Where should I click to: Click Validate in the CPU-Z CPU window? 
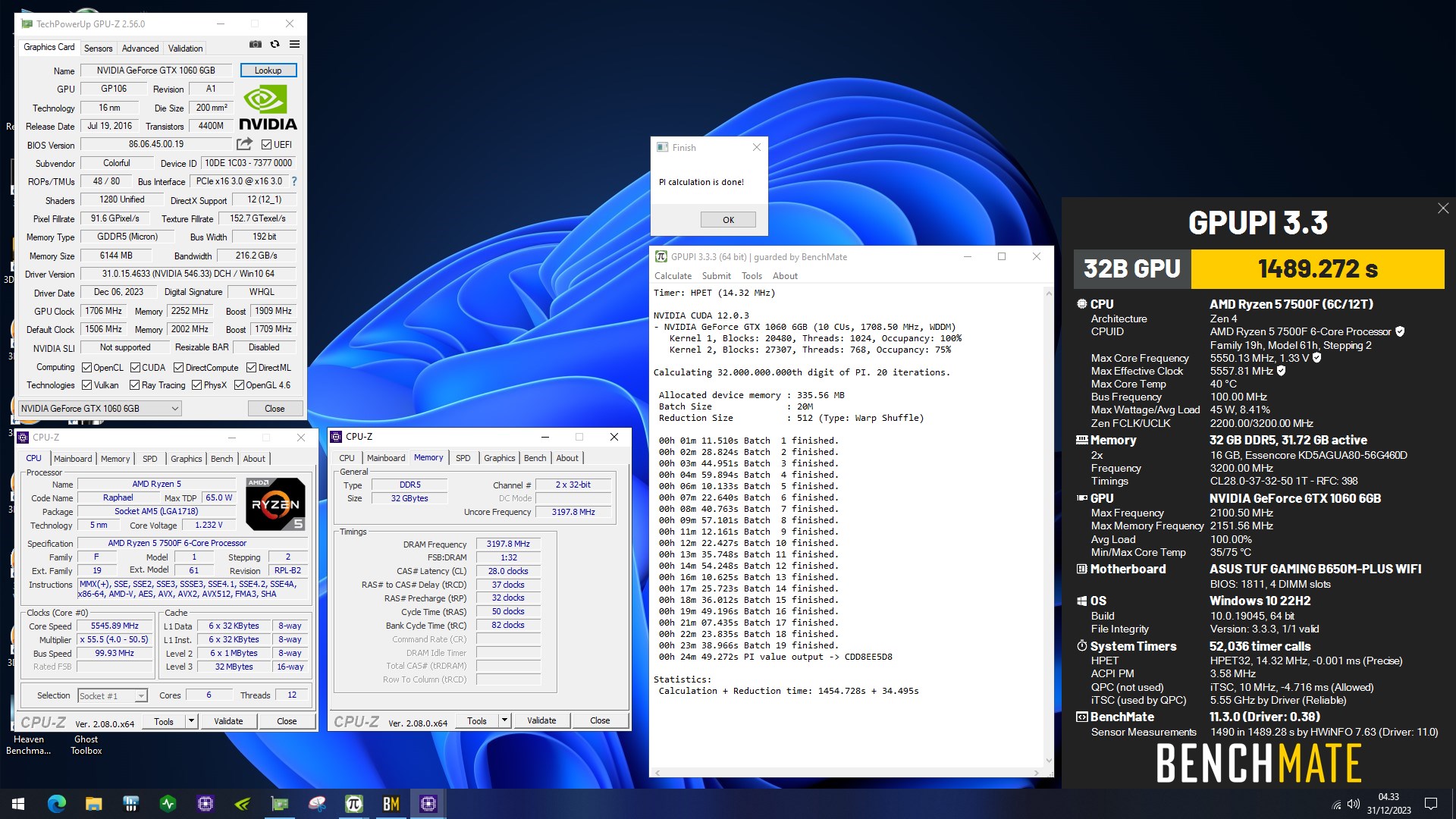coord(228,721)
